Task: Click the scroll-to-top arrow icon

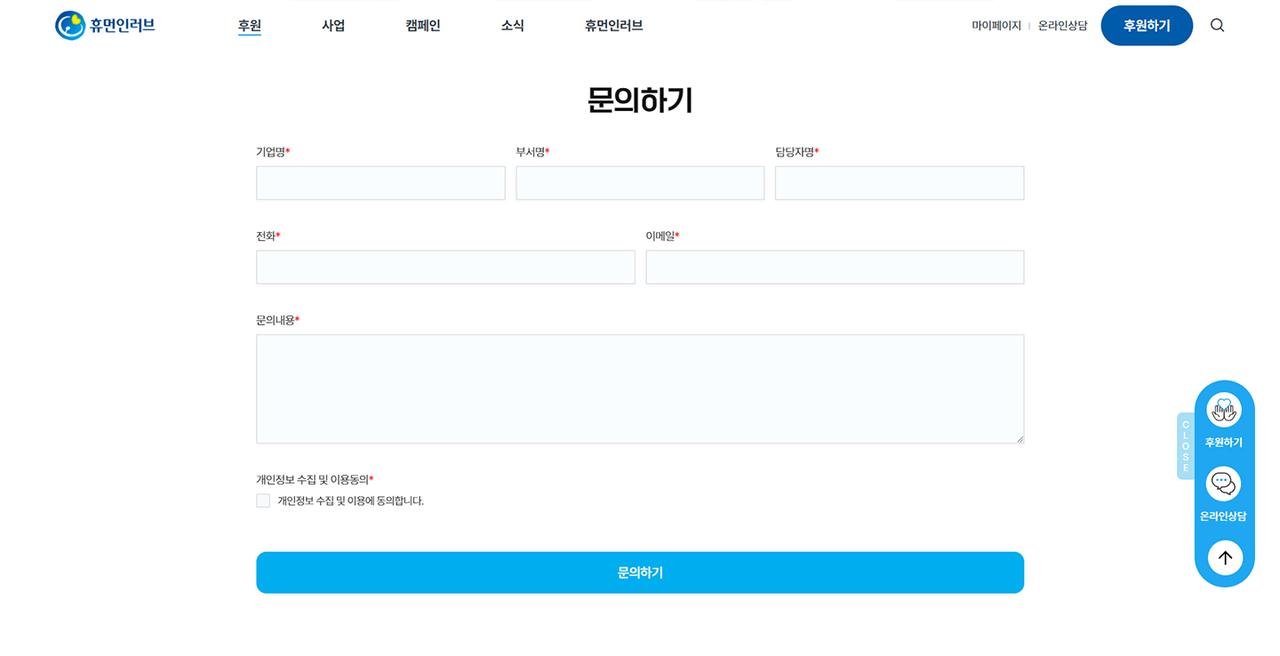Action: pos(1225,558)
